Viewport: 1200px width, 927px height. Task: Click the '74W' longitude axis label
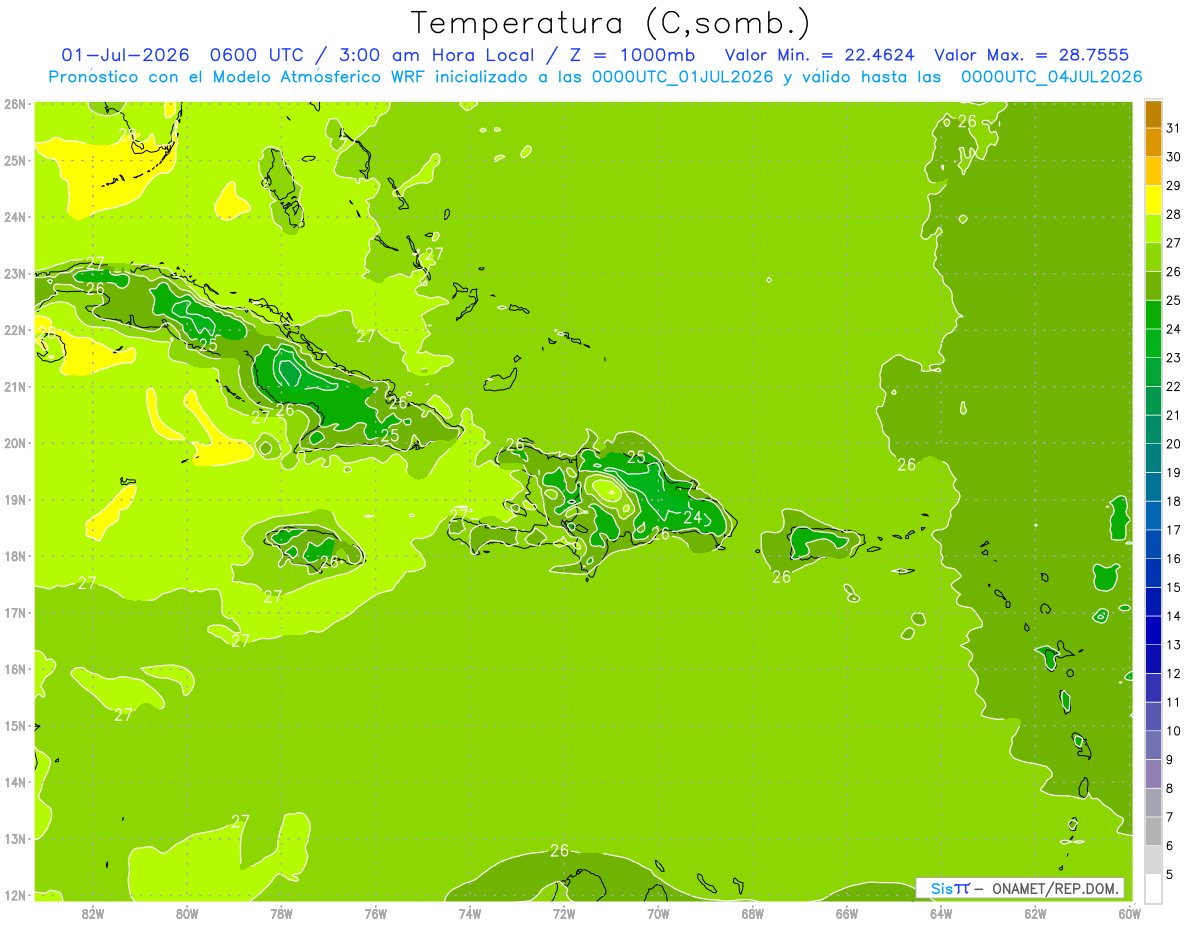(x=470, y=913)
